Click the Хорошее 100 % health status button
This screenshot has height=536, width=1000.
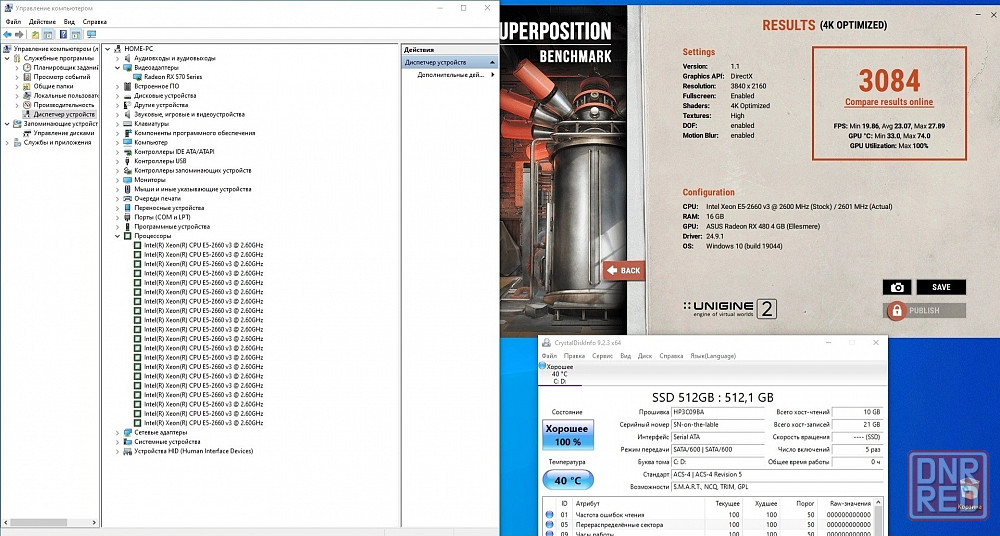point(568,435)
